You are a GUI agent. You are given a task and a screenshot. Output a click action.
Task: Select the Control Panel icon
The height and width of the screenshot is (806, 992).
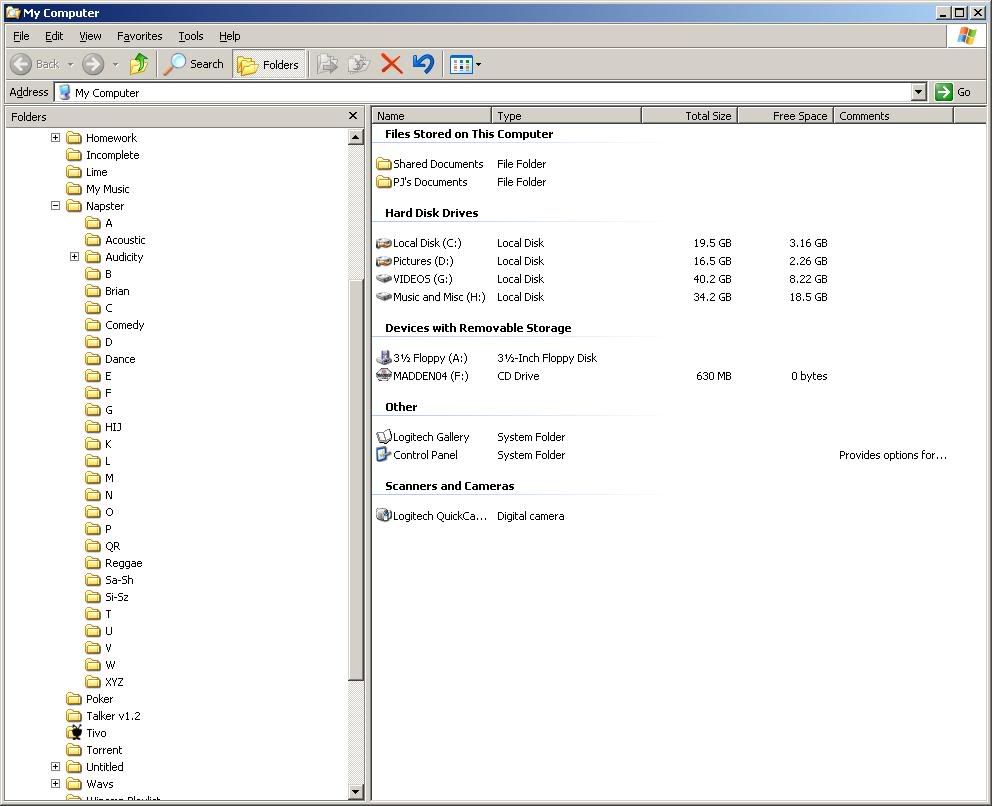[x=383, y=454]
